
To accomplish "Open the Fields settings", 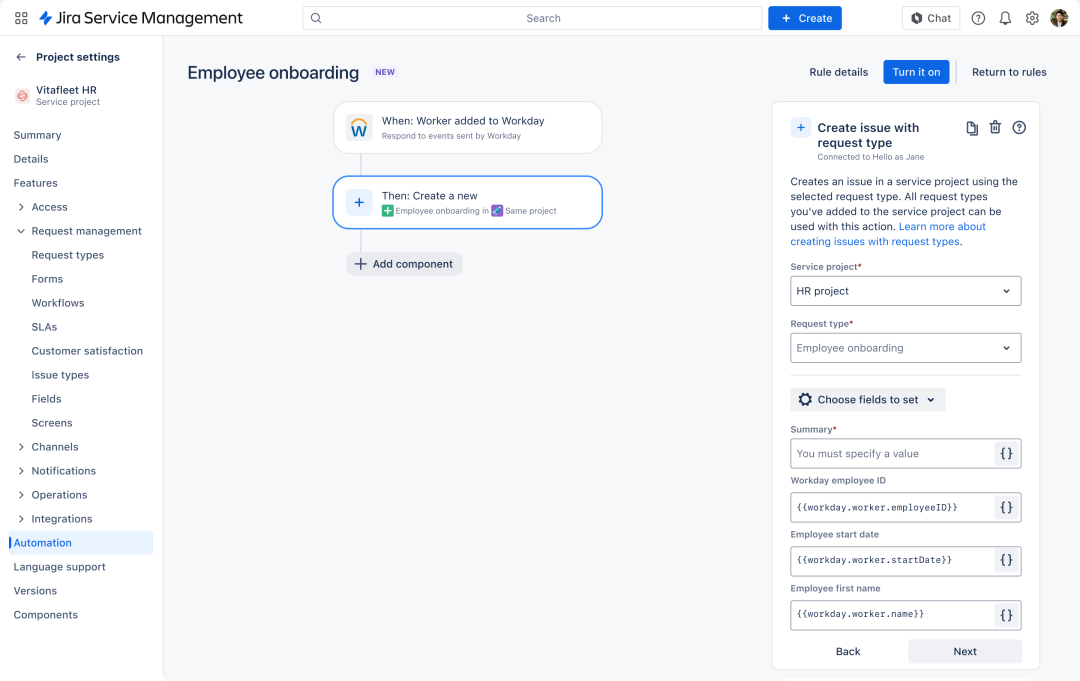I will pyautogui.click(x=46, y=399).
